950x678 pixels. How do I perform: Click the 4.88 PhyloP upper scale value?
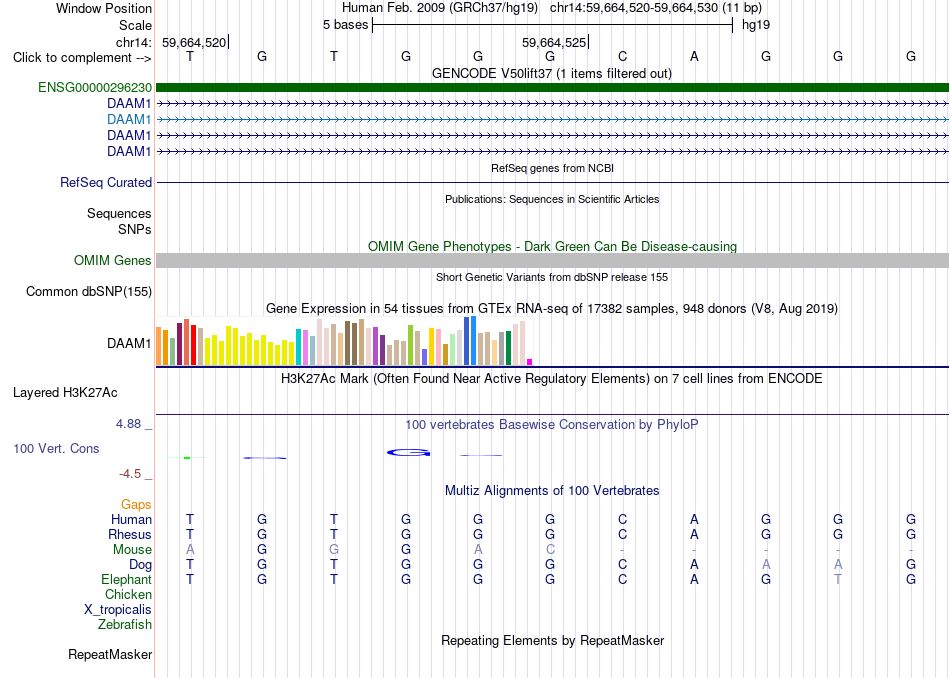(x=128, y=424)
